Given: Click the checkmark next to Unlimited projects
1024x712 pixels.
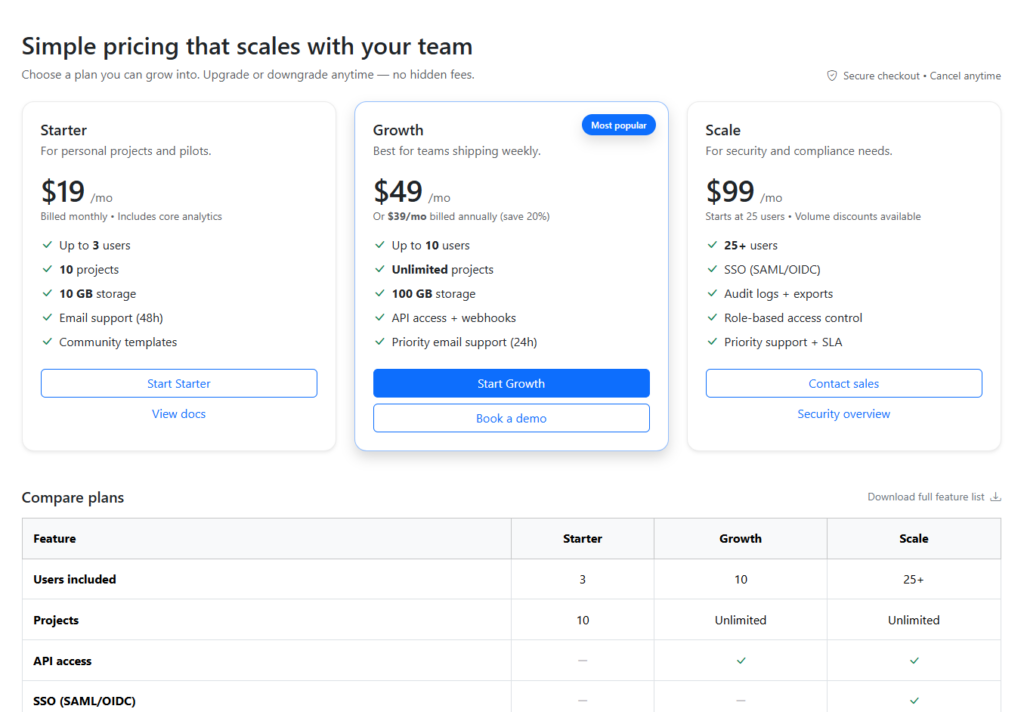Looking at the screenshot, I should (x=380, y=270).
